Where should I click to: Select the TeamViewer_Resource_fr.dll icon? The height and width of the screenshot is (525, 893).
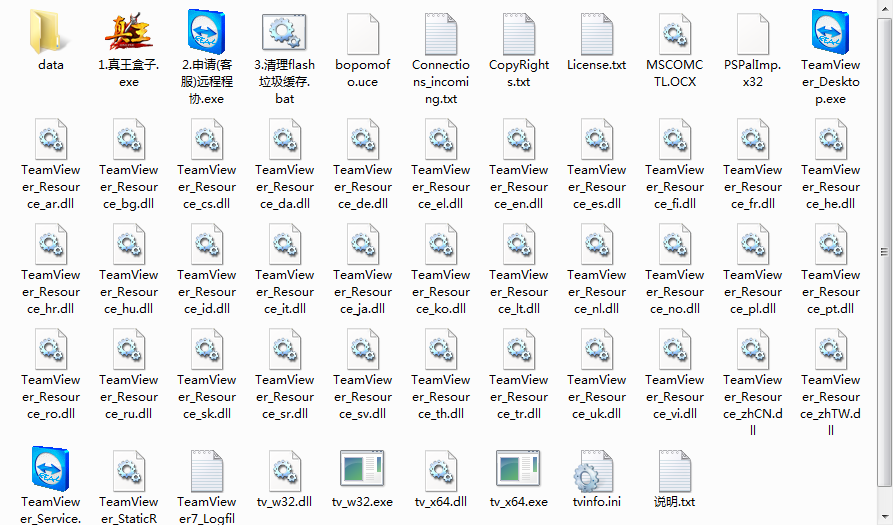[x=753, y=139]
